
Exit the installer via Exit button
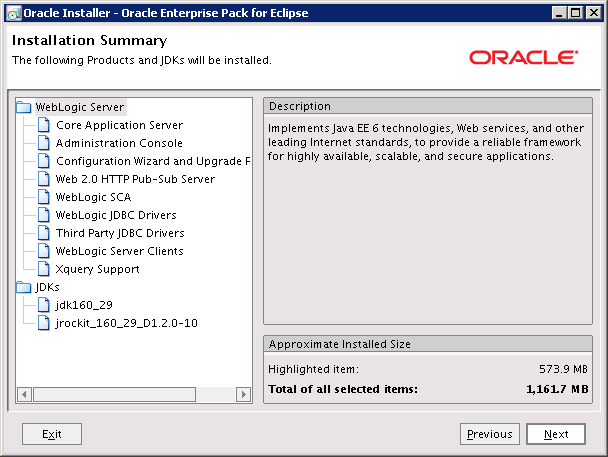coord(52,434)
